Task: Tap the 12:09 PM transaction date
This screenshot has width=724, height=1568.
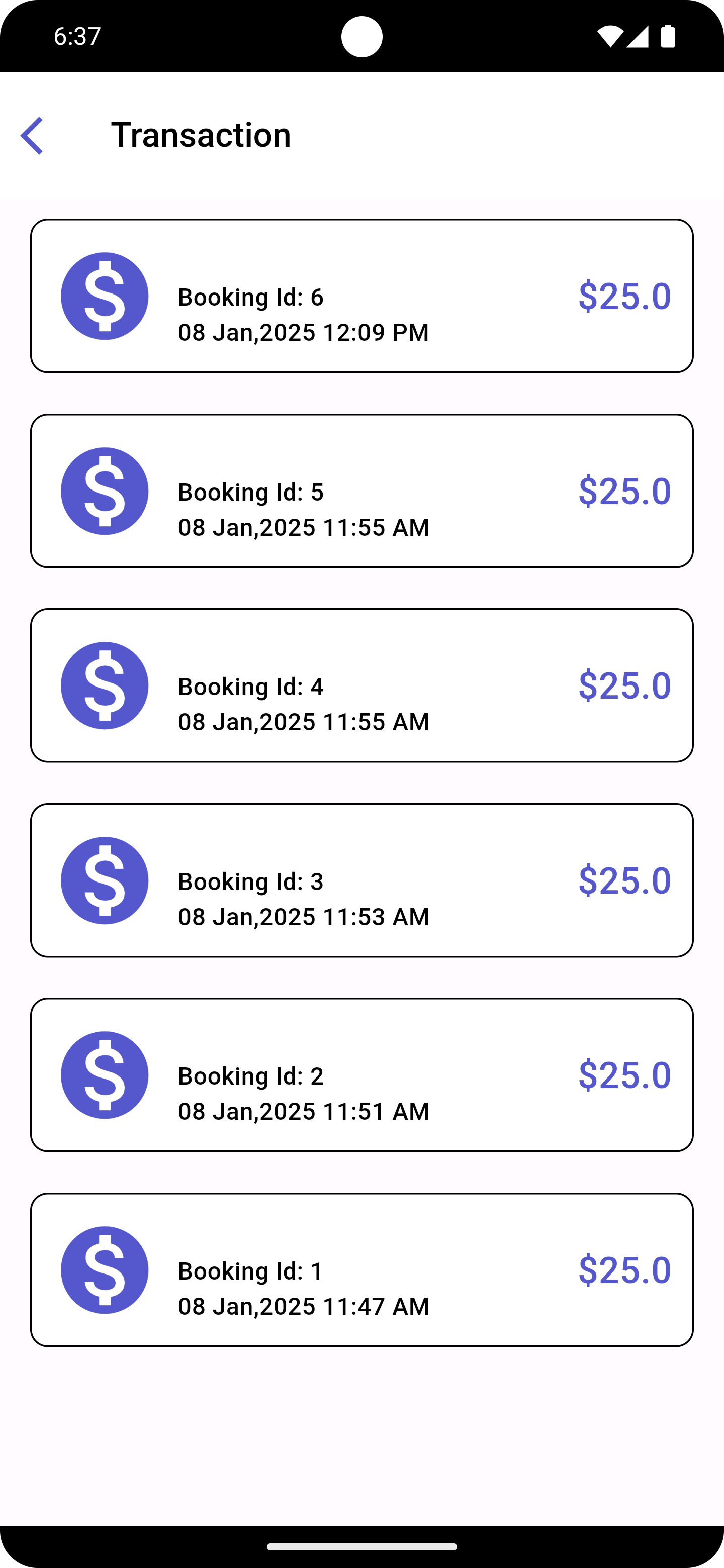Action: click(x=303, y=332)
